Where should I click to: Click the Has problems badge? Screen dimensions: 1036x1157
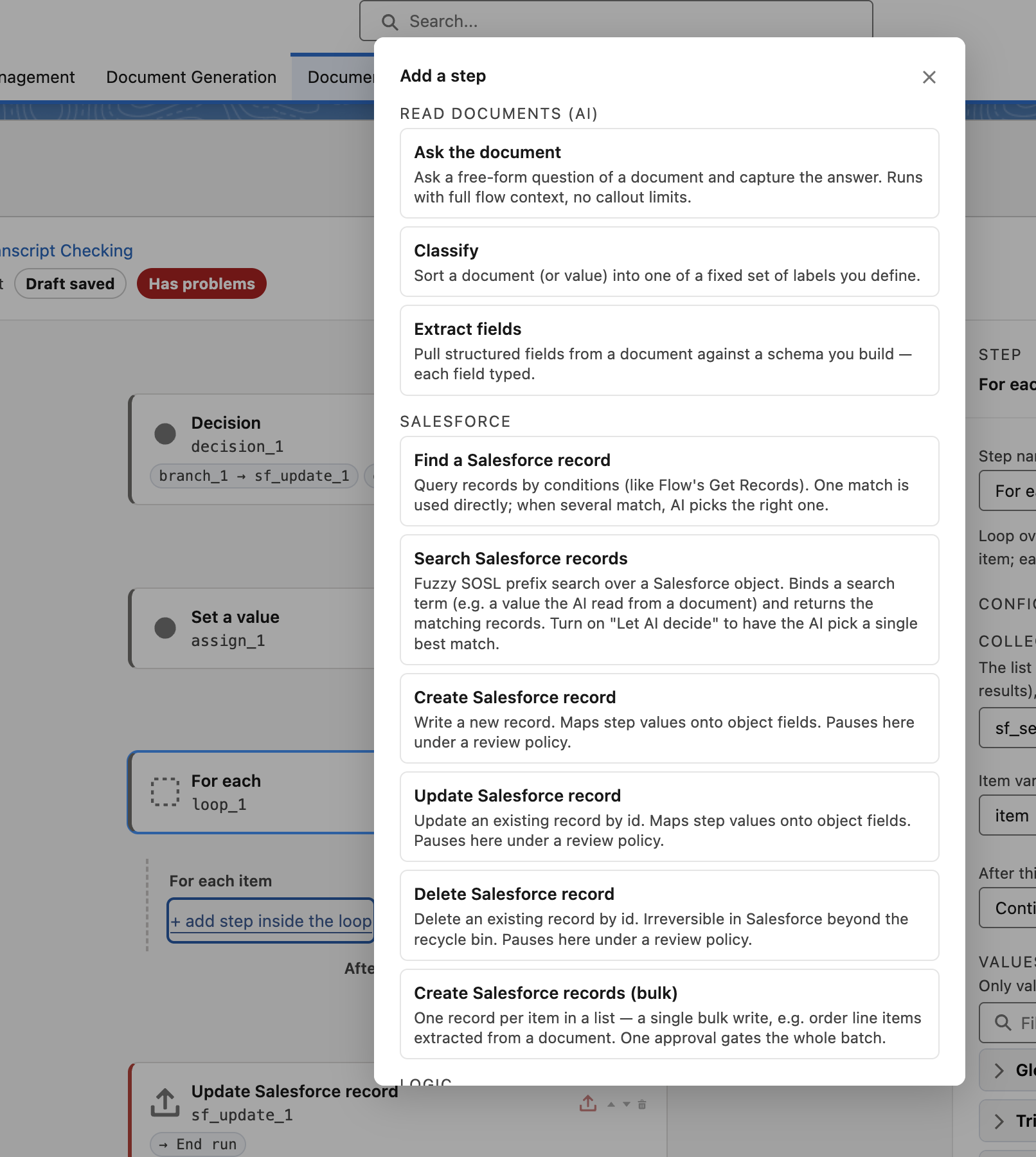202,283
